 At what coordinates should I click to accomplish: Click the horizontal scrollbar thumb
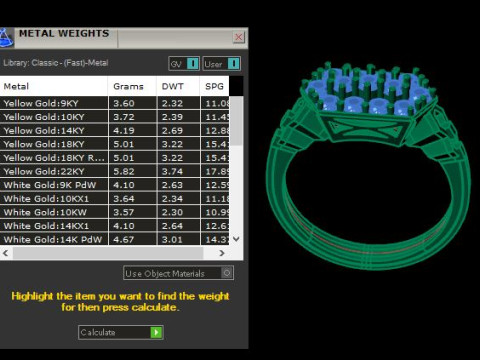(x=108, y=253)
